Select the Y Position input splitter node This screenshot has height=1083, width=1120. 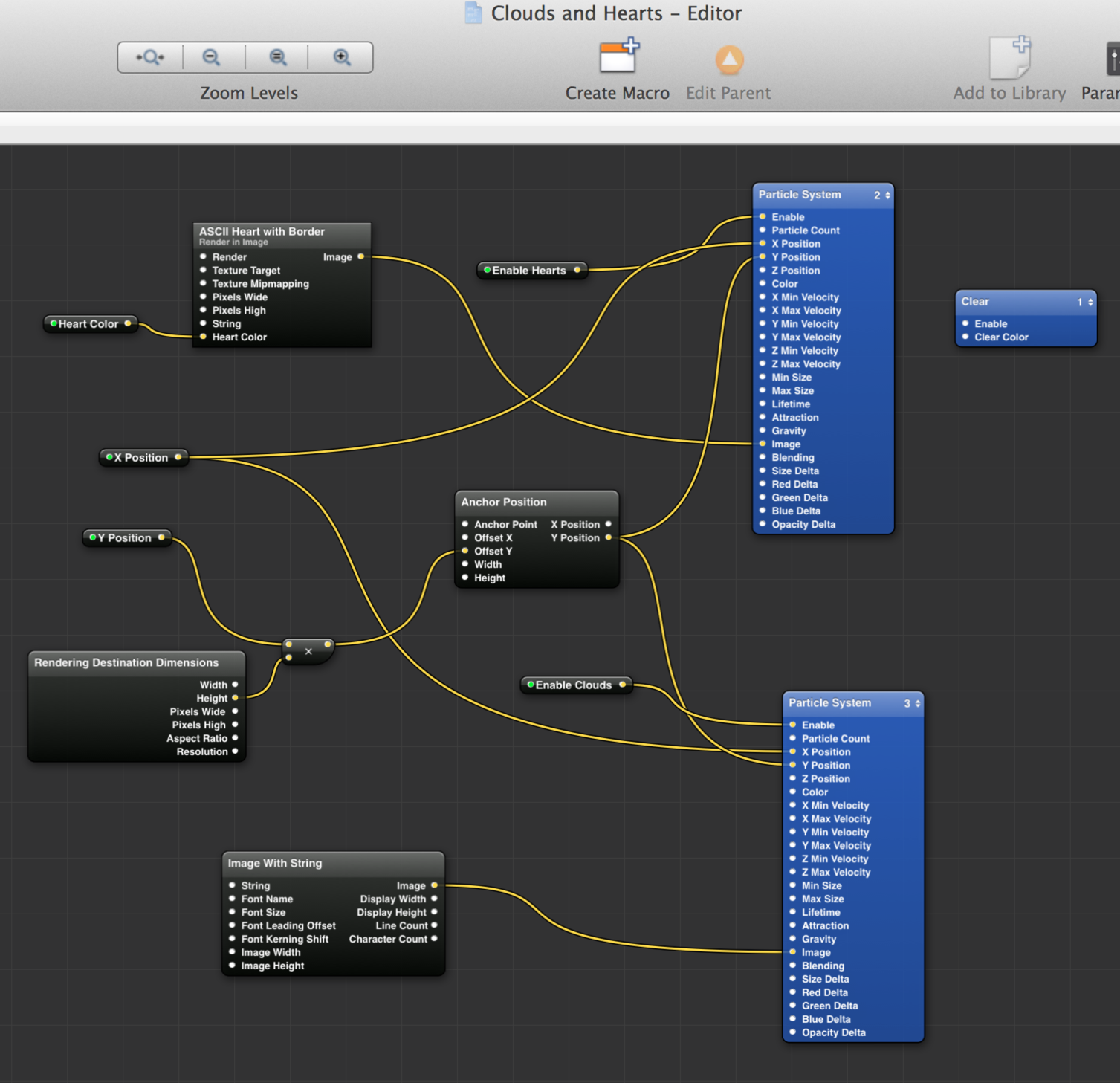[x=127, y=538]
